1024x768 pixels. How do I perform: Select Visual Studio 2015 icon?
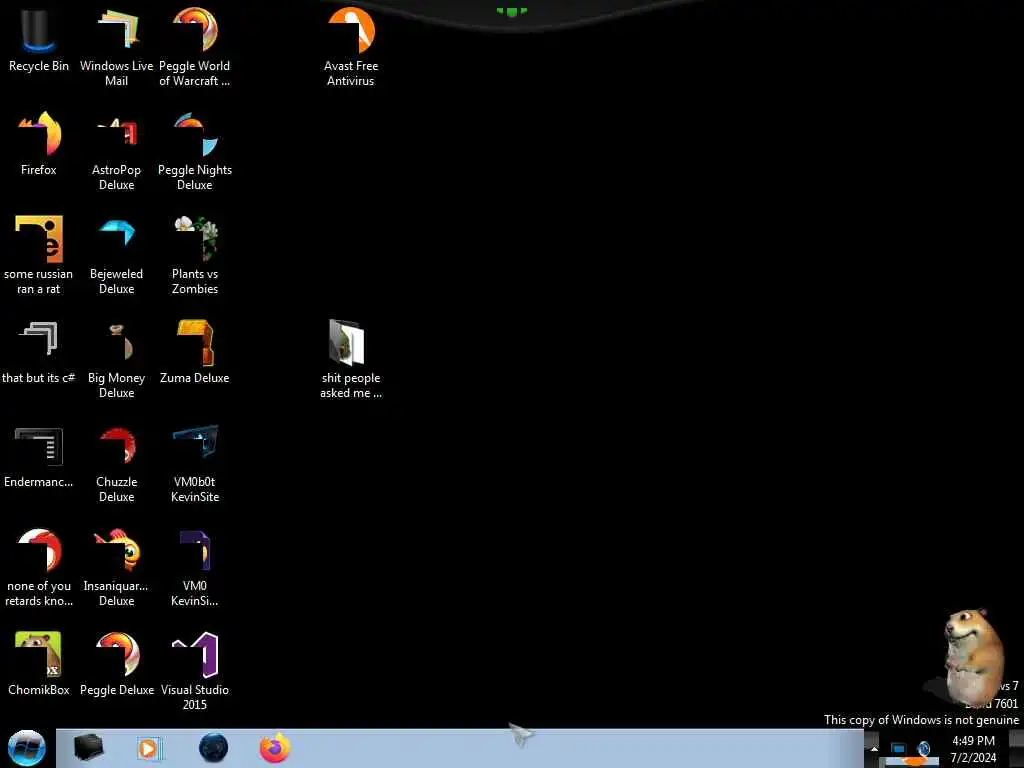coord(195,671)
